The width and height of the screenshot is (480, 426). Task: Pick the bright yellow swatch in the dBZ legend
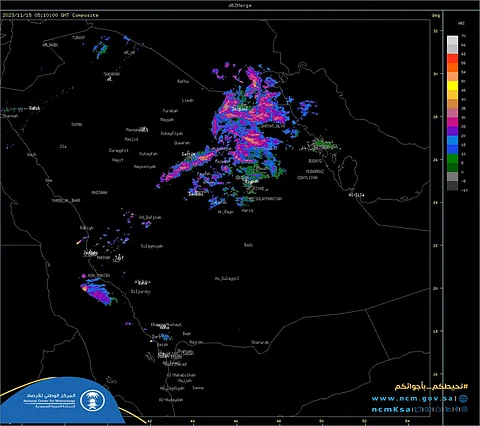coord(452,86)
